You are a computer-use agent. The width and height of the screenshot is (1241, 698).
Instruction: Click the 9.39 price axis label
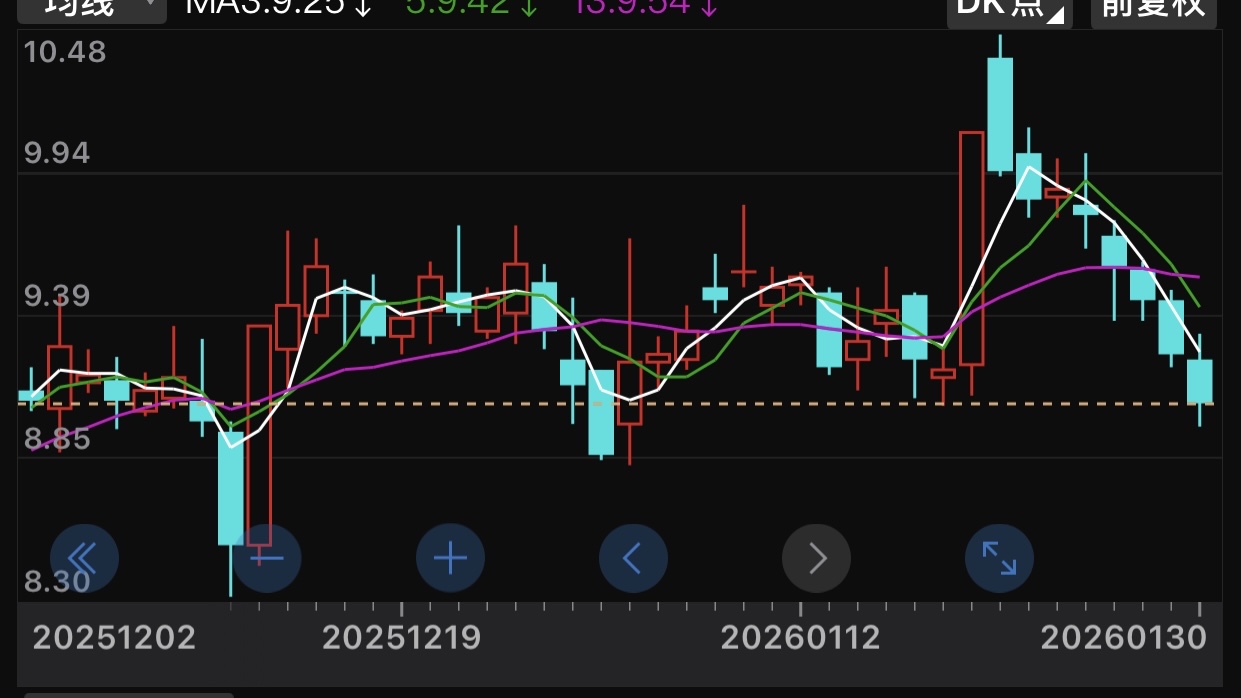[57, 296]
